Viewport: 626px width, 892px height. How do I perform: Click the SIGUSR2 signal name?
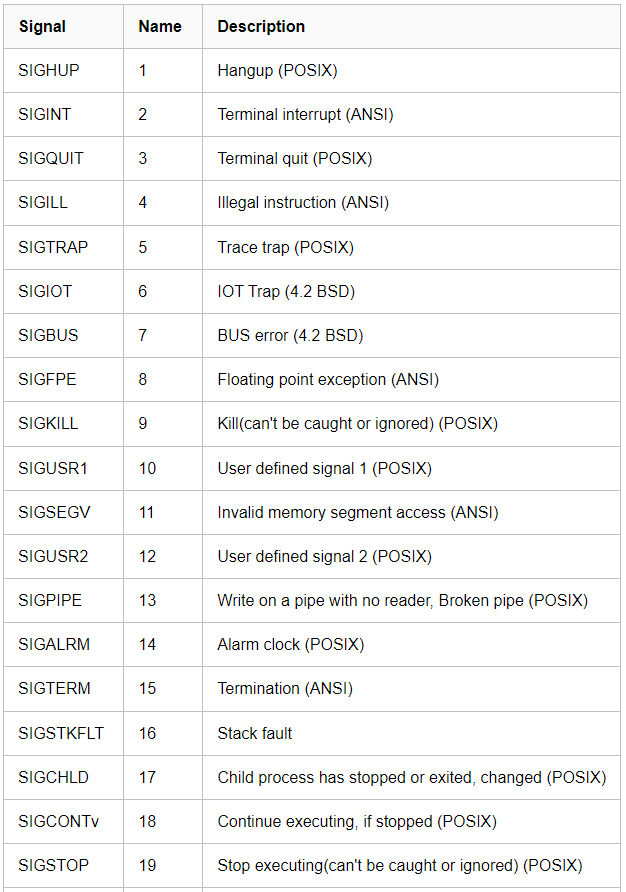tap(54, 556)
